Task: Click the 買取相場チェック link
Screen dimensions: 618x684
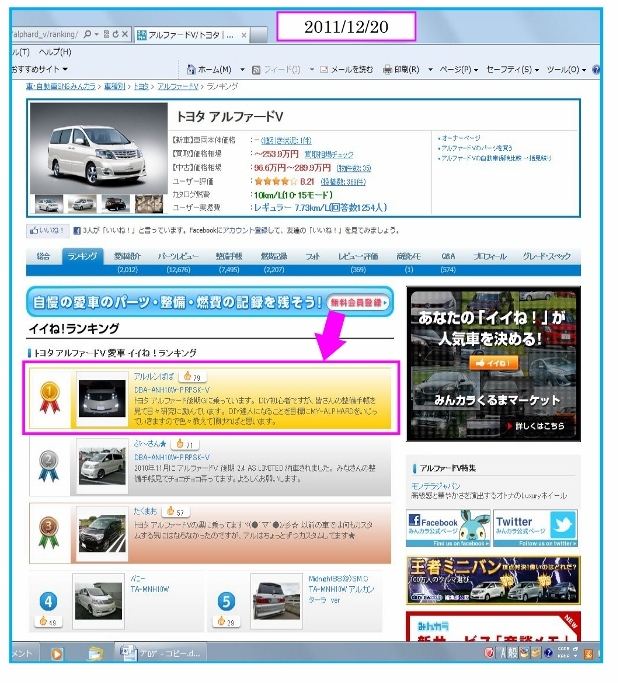Action: click(329, 154)
